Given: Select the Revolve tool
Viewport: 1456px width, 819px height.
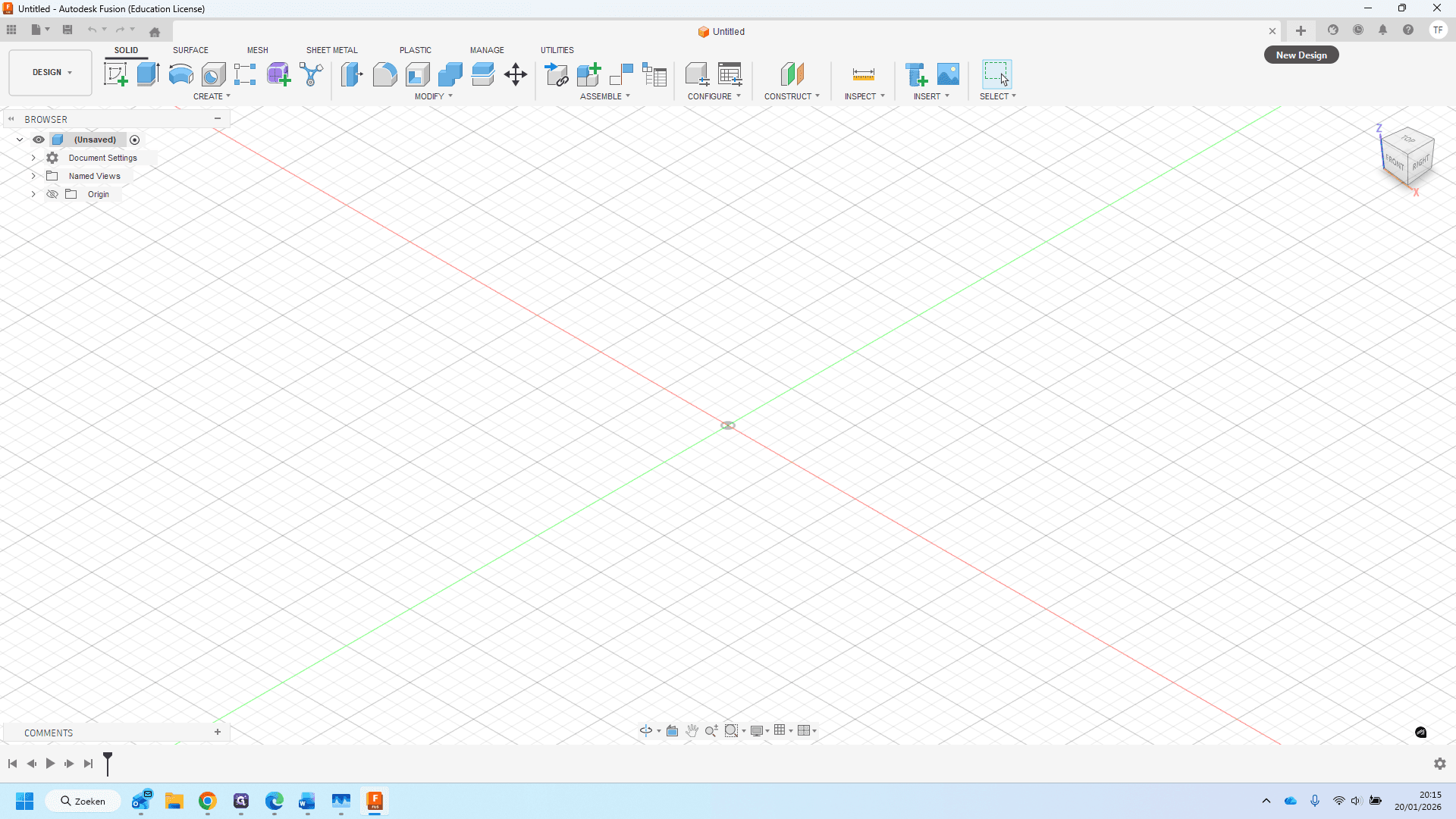Looking at the screenshot, I should click(180, 74).
